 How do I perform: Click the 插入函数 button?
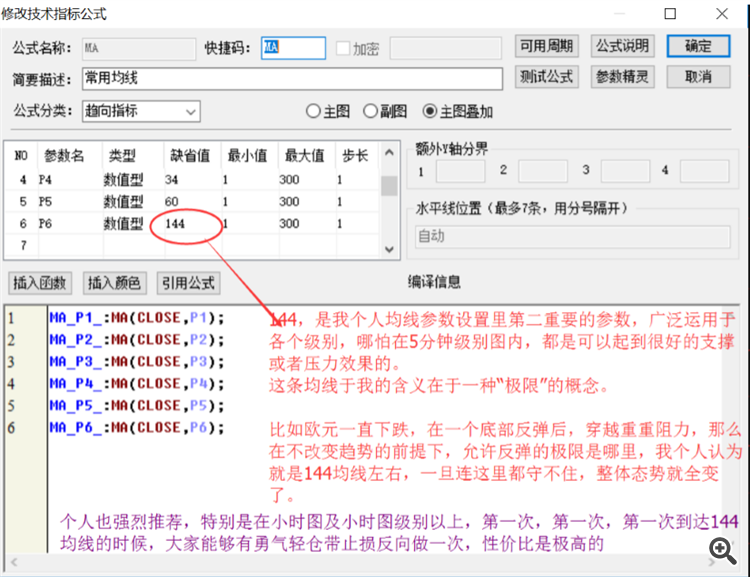pos(40,283)
